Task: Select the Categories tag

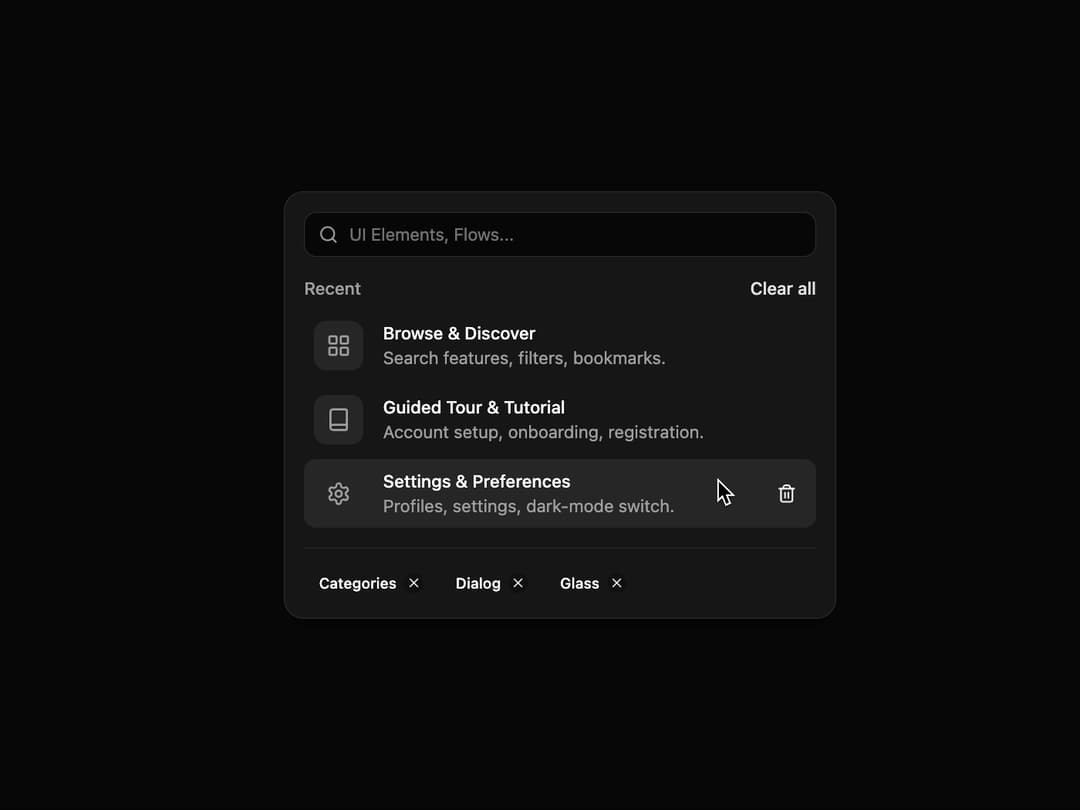Action: (357, 583)
